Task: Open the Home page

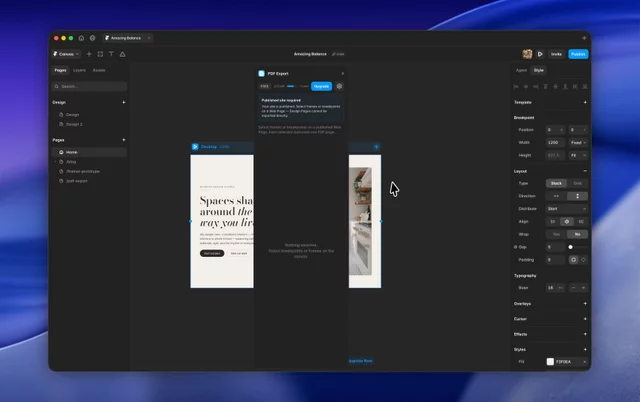Action: (x=89, y=152)
